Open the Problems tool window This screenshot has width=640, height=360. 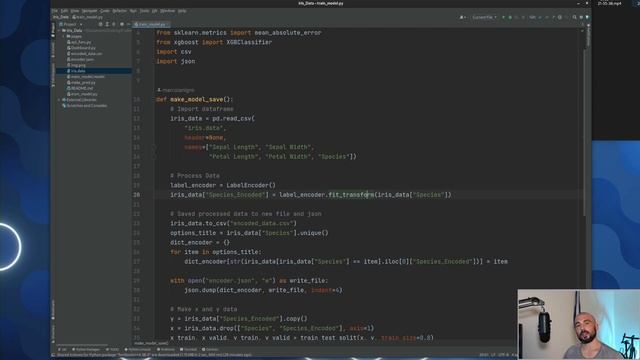tap(166, 349)
